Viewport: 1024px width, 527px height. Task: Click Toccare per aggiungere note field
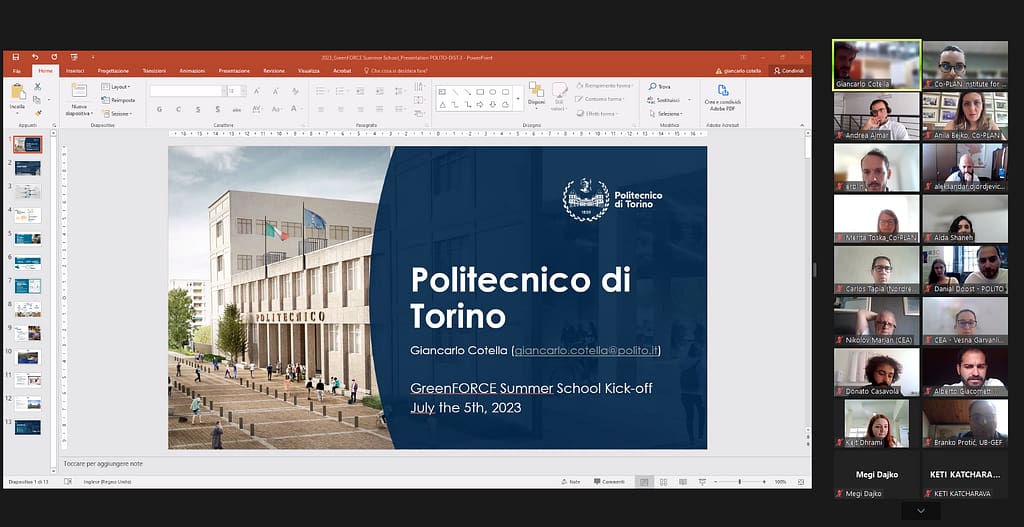pos(103,464)
